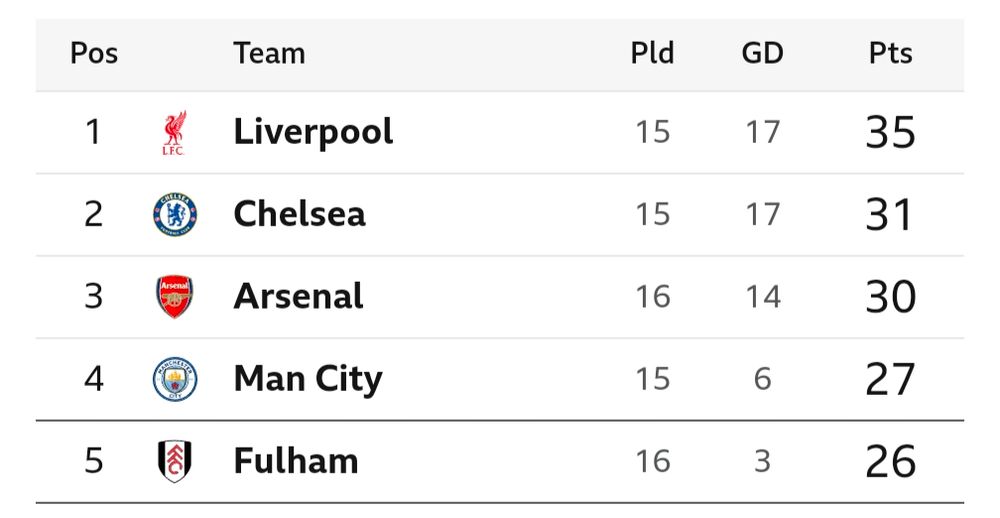Image resolution: width=1000 pixels, height=518 pixels.
Task: Select Man City's goal difference of 6
Action: [763, 379]
